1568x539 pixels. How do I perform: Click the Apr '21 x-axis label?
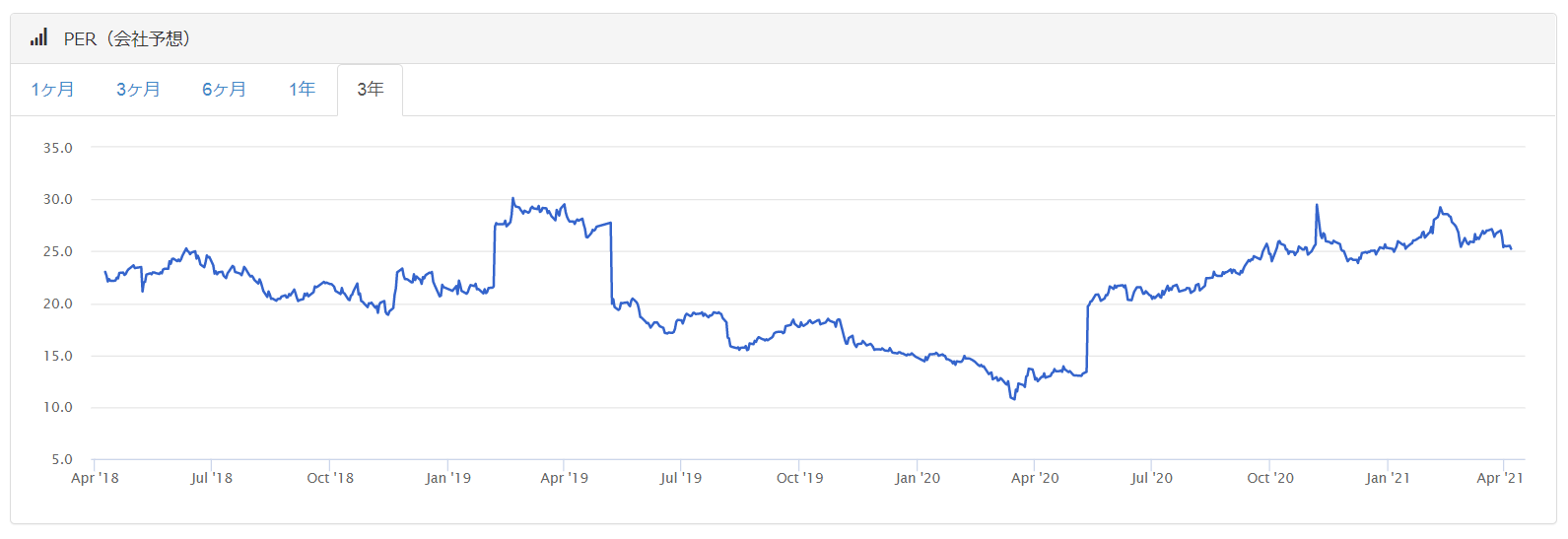[1500, 478]
